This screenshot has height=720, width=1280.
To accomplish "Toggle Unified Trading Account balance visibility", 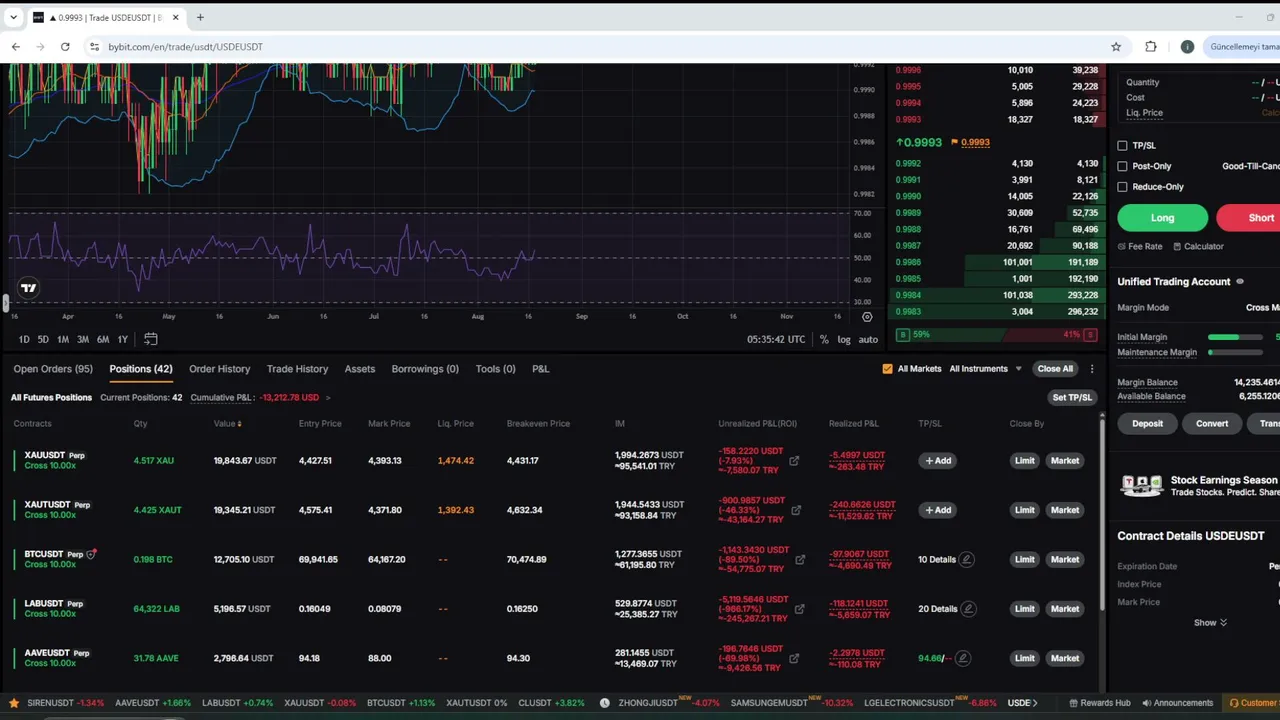I will [1240, 282].
